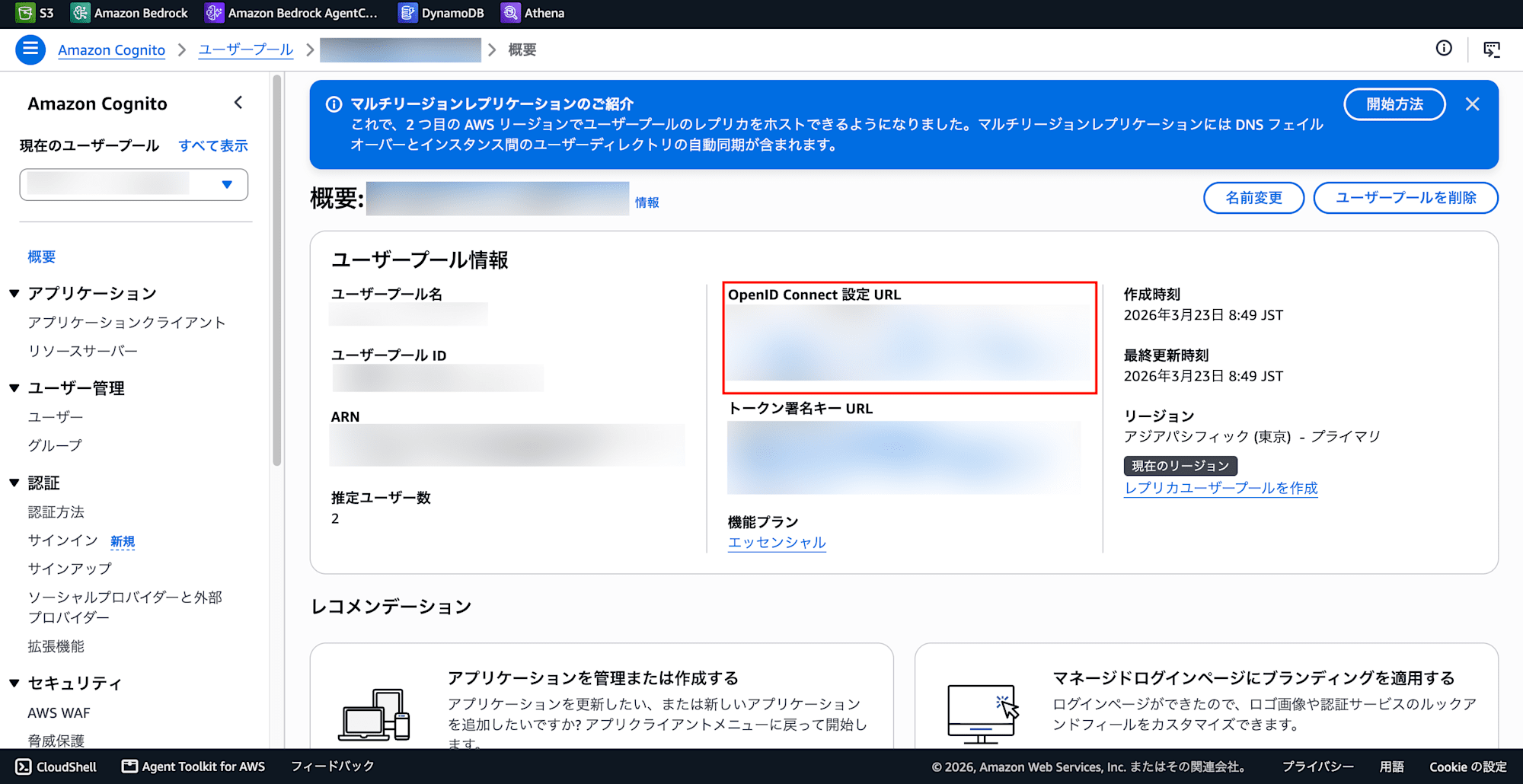The height and width of the screenshot is (784, 1523).
Task: Open the Amazon Bedrock AgentCore shortcut icon
Action: [x=214, y=13]
